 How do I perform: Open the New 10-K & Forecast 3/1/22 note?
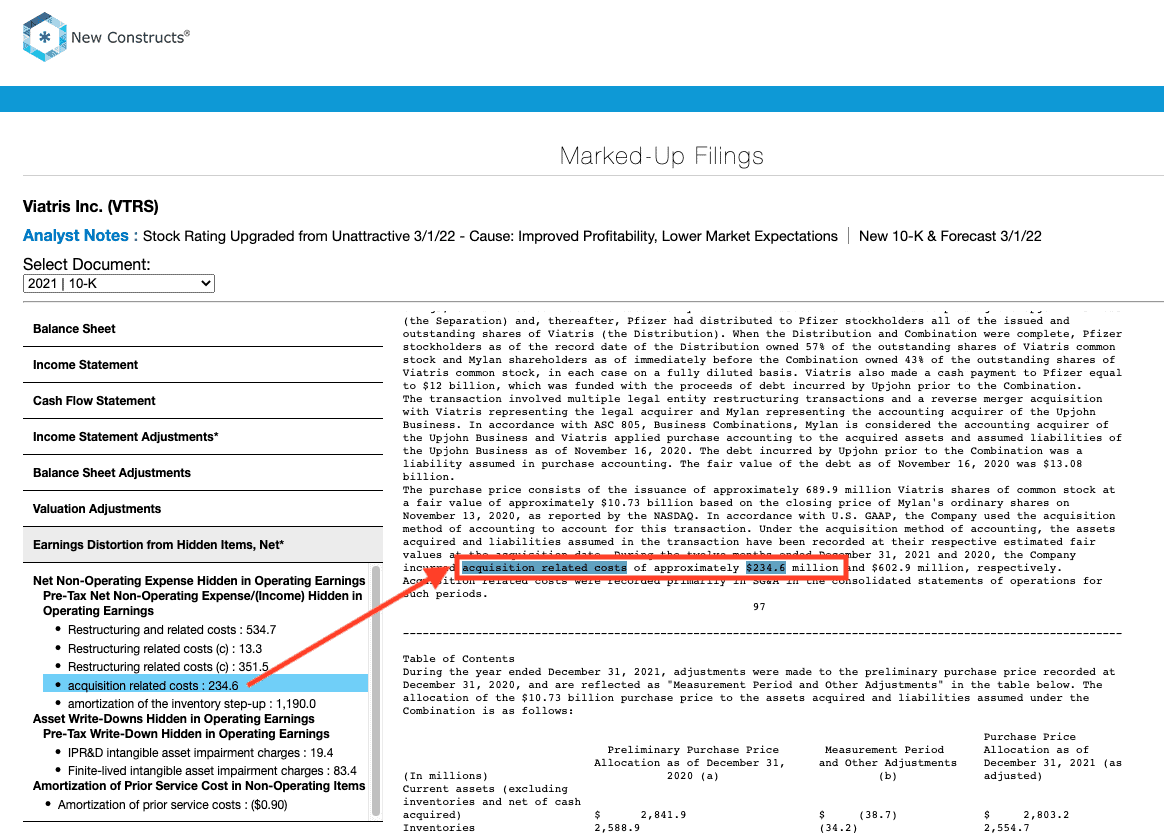point(950,236)
